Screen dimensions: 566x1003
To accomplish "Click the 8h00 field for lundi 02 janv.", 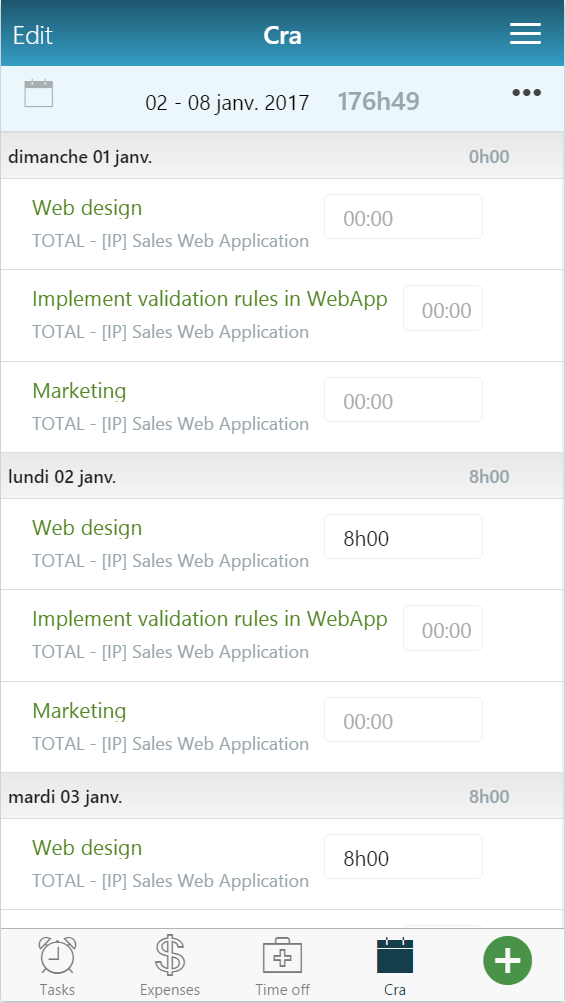I will 404,537.
